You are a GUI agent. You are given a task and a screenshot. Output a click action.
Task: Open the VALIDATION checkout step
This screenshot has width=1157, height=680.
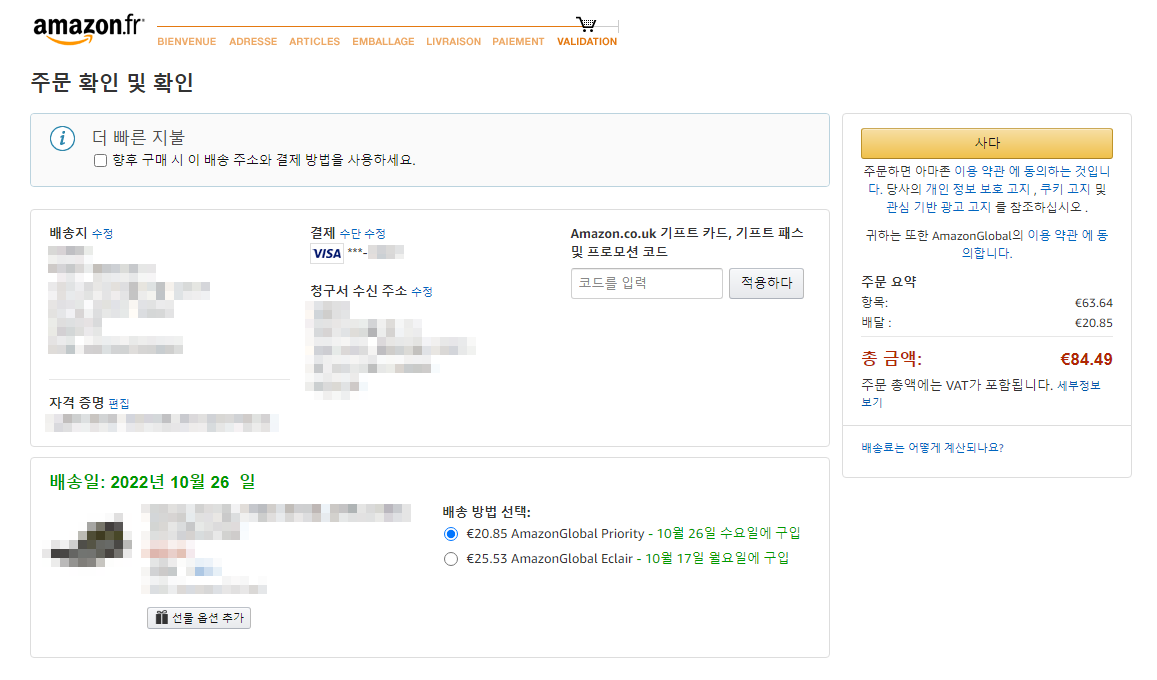[587, 42]
